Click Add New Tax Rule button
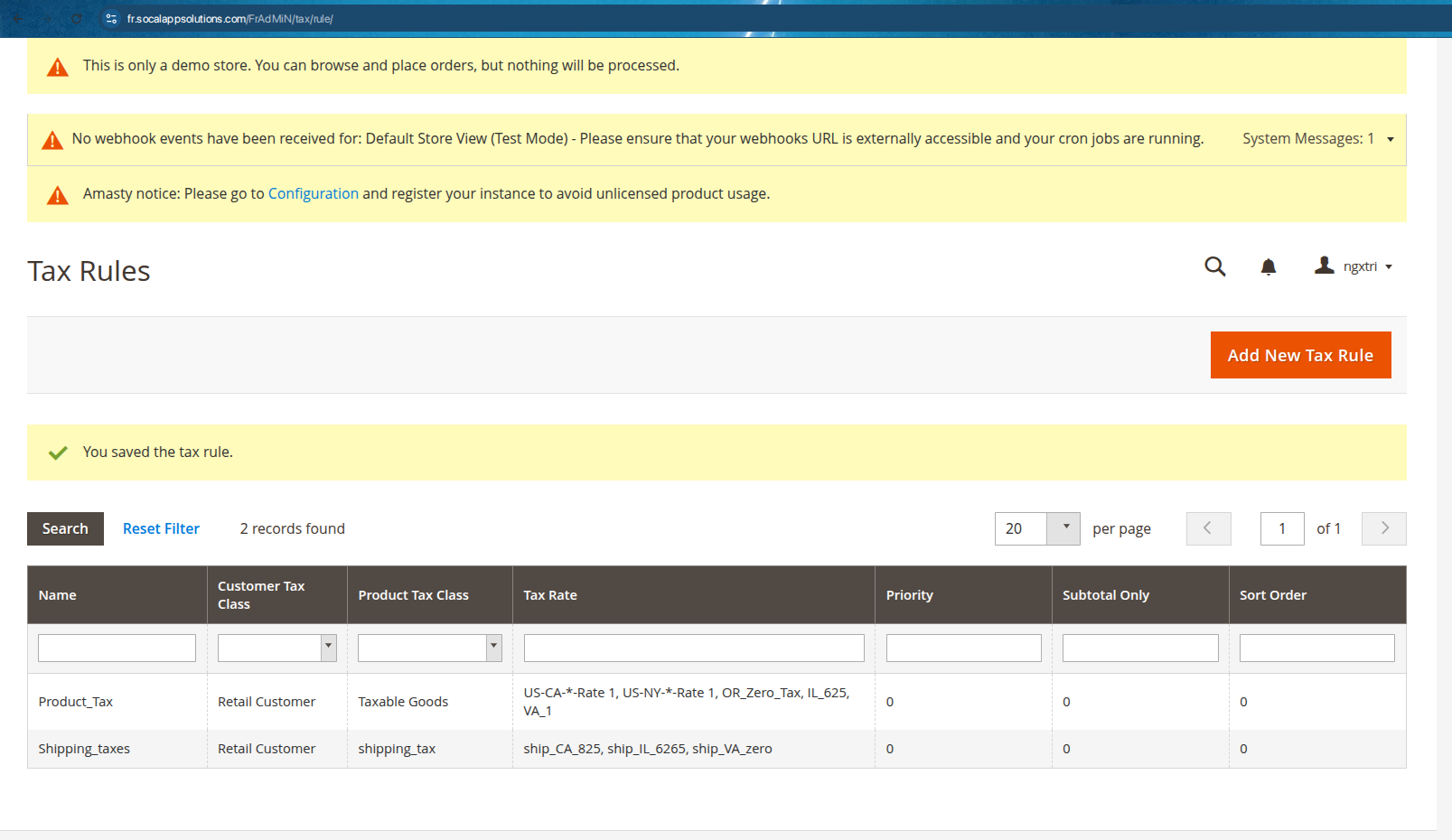 point(1300,355)
